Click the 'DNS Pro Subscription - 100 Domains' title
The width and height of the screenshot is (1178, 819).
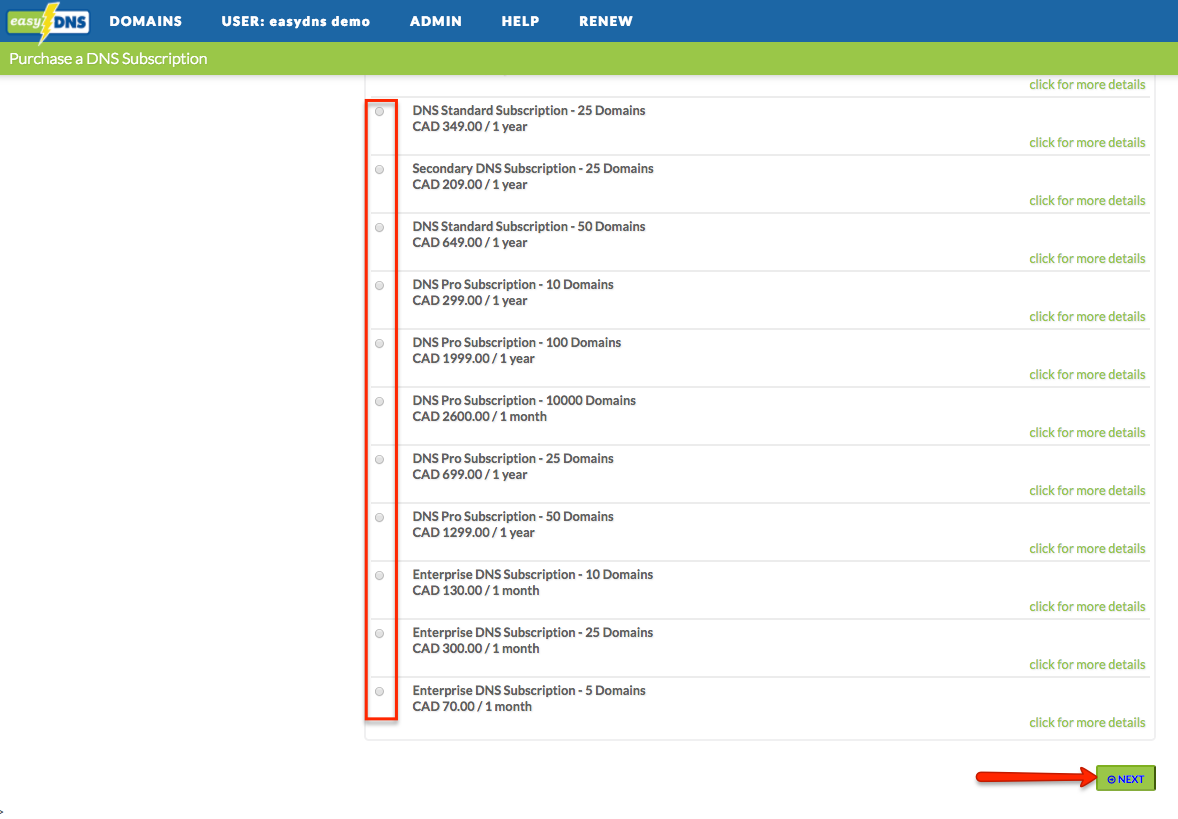517,342
